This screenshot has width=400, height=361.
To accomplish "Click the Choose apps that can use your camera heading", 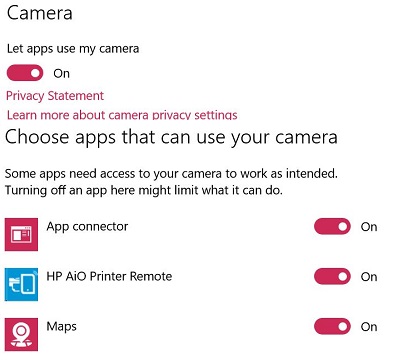I will coord(171,137).
